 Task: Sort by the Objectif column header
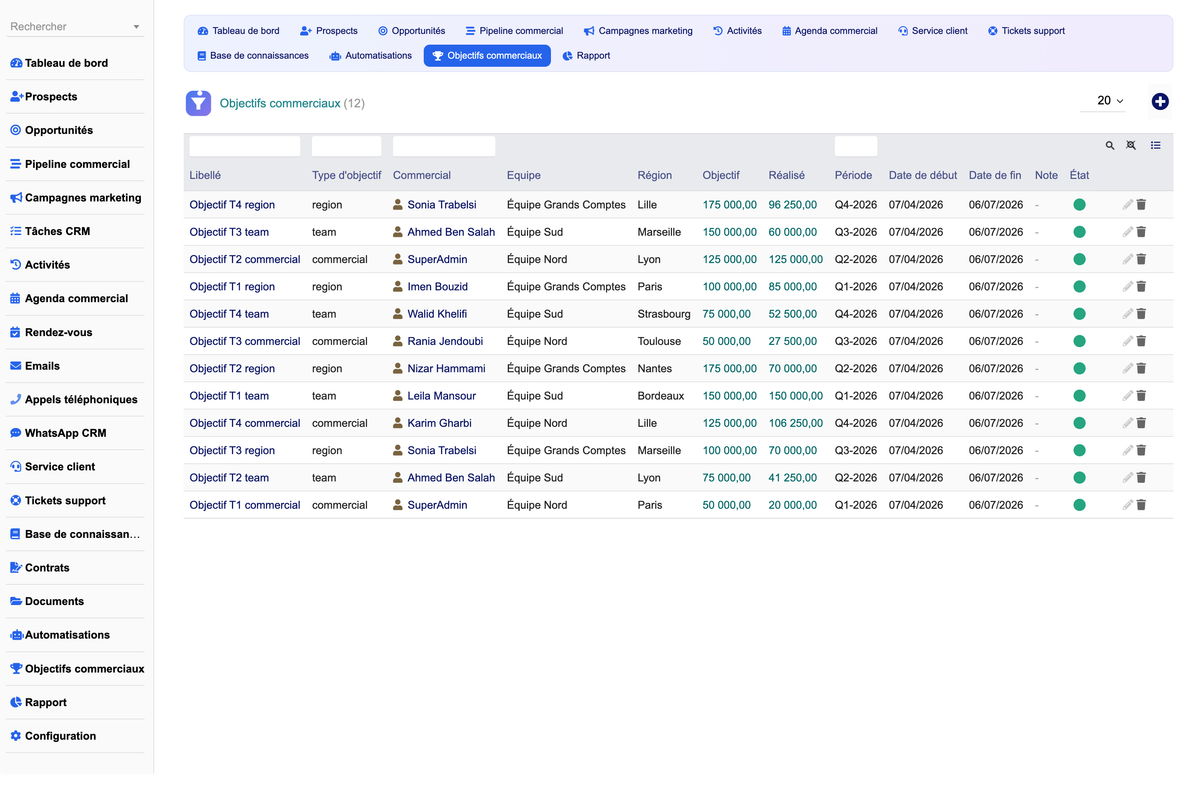pos(721,175)
